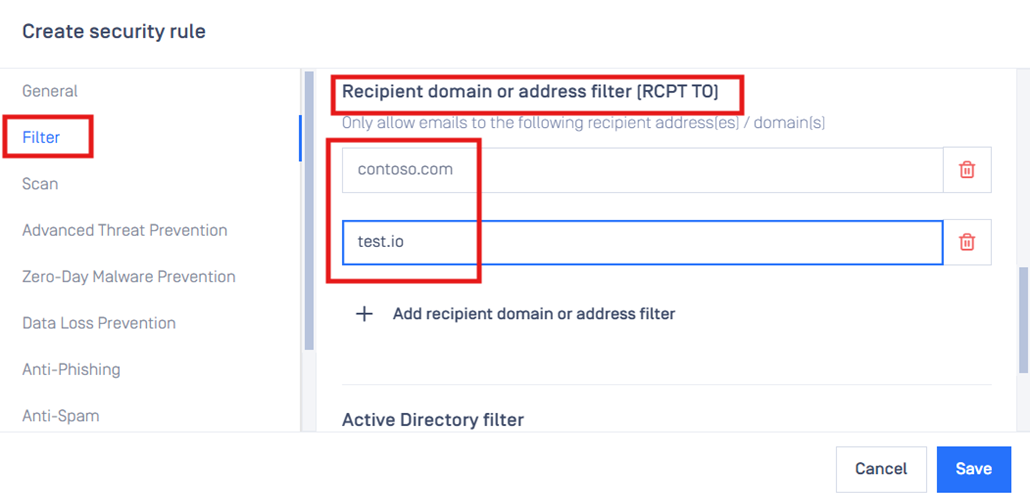The height and width of the screenshot is (503, 1030).
Task: Click the Recipient domain filter heading
Action: 530,93
